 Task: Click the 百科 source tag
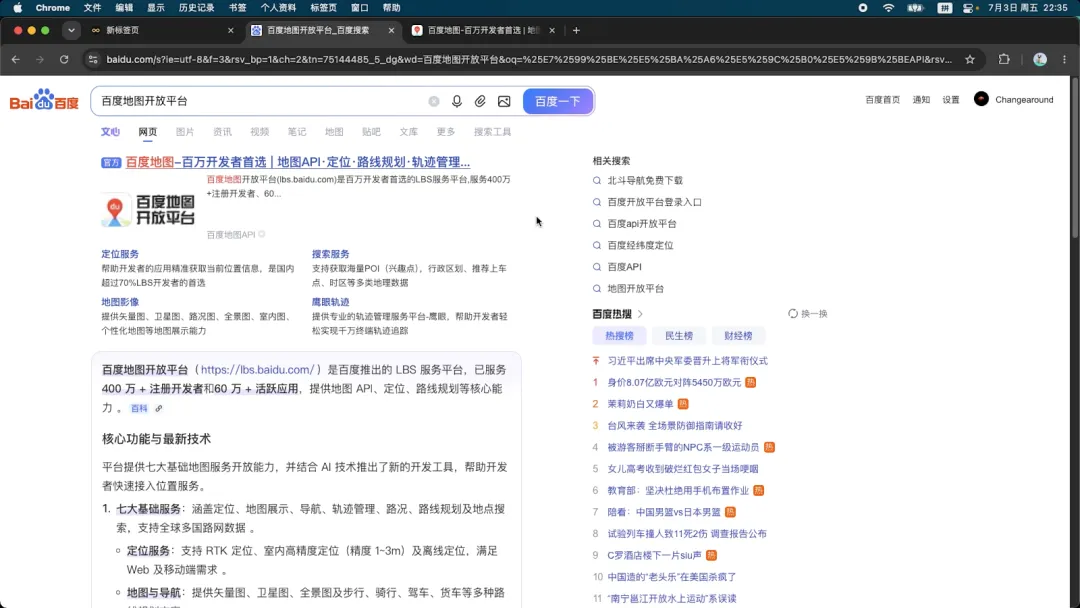coord(139,408)
